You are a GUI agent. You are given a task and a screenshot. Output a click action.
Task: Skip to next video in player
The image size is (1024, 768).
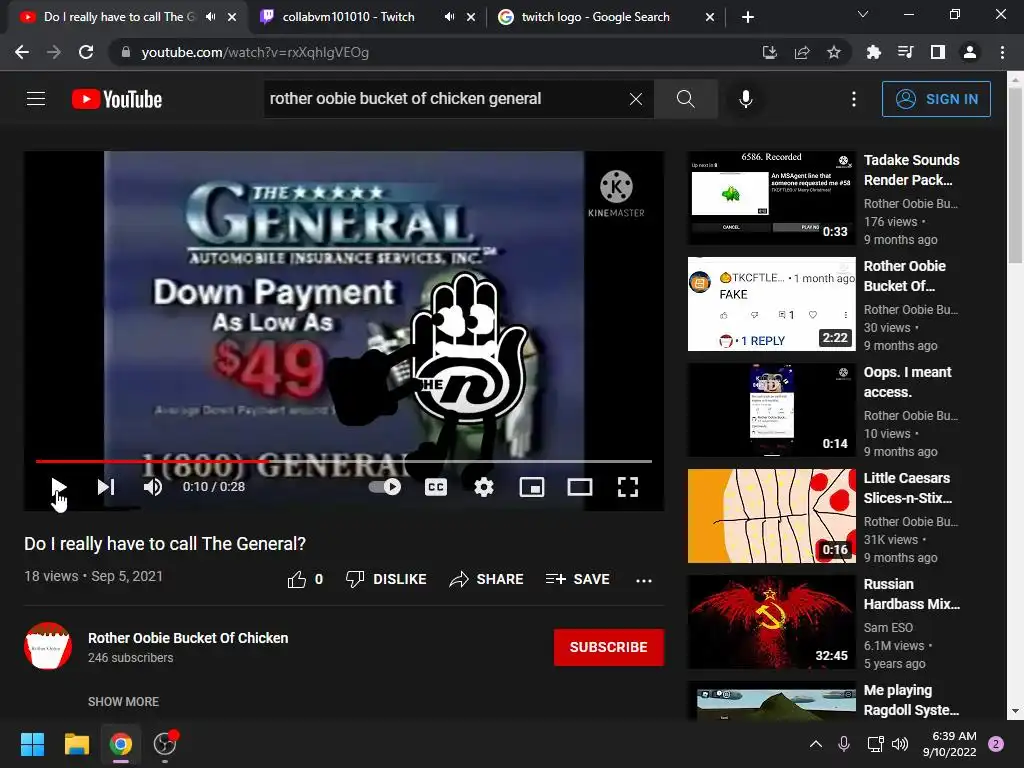(x=106, y=487)
